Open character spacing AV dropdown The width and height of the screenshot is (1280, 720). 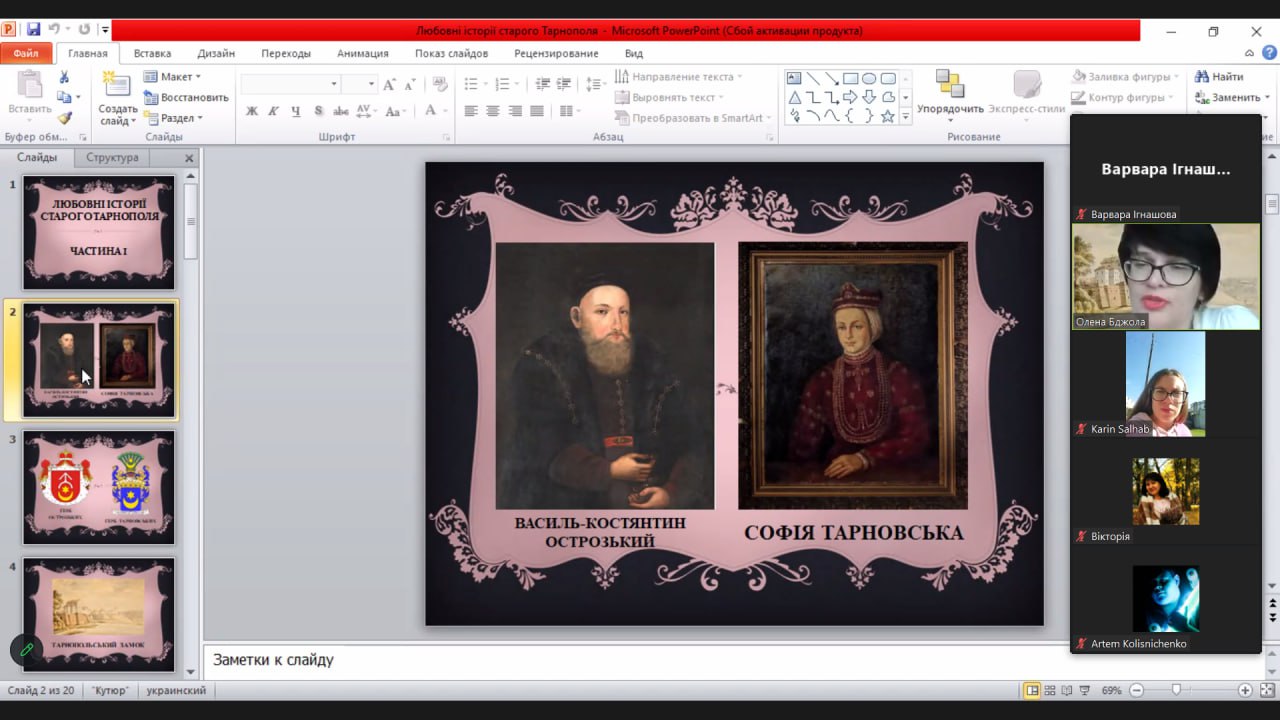click(366, 111)
